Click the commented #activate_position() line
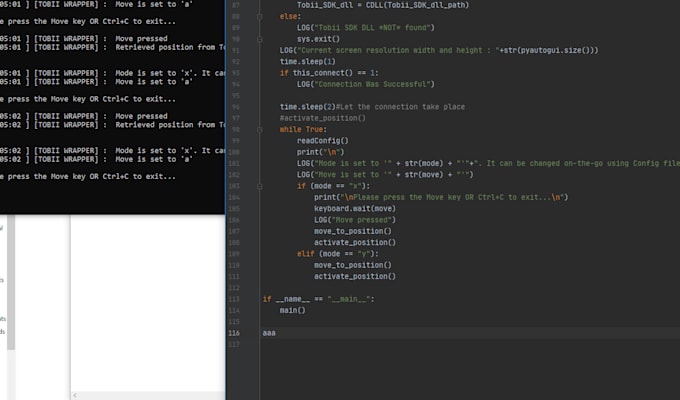The image size is (680, 400). (x=323, y=118)
